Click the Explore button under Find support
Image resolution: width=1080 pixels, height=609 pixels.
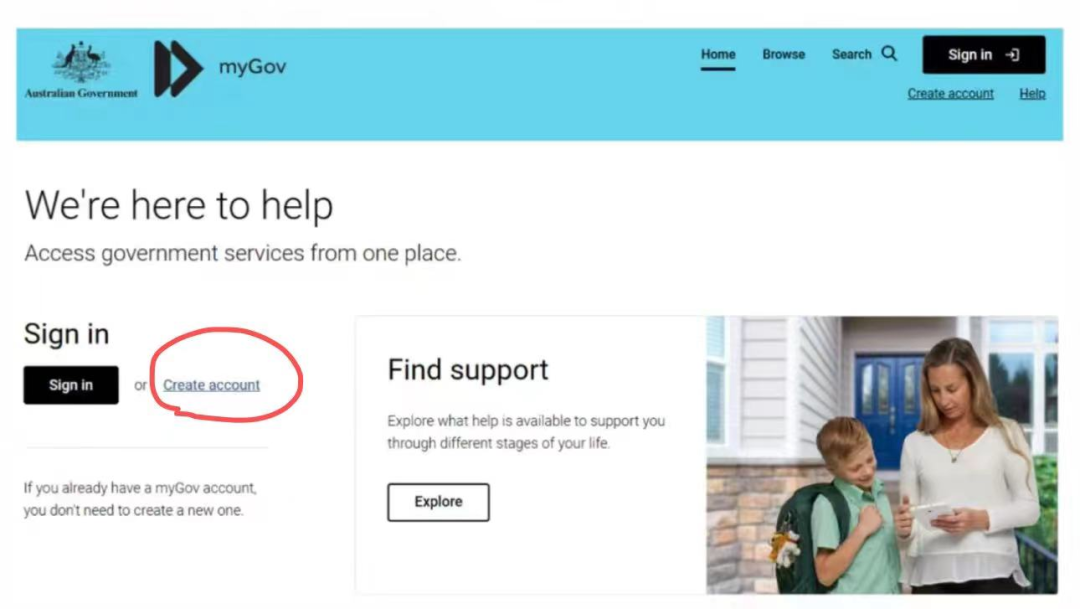pyautogui.click(x=438, y=502)
